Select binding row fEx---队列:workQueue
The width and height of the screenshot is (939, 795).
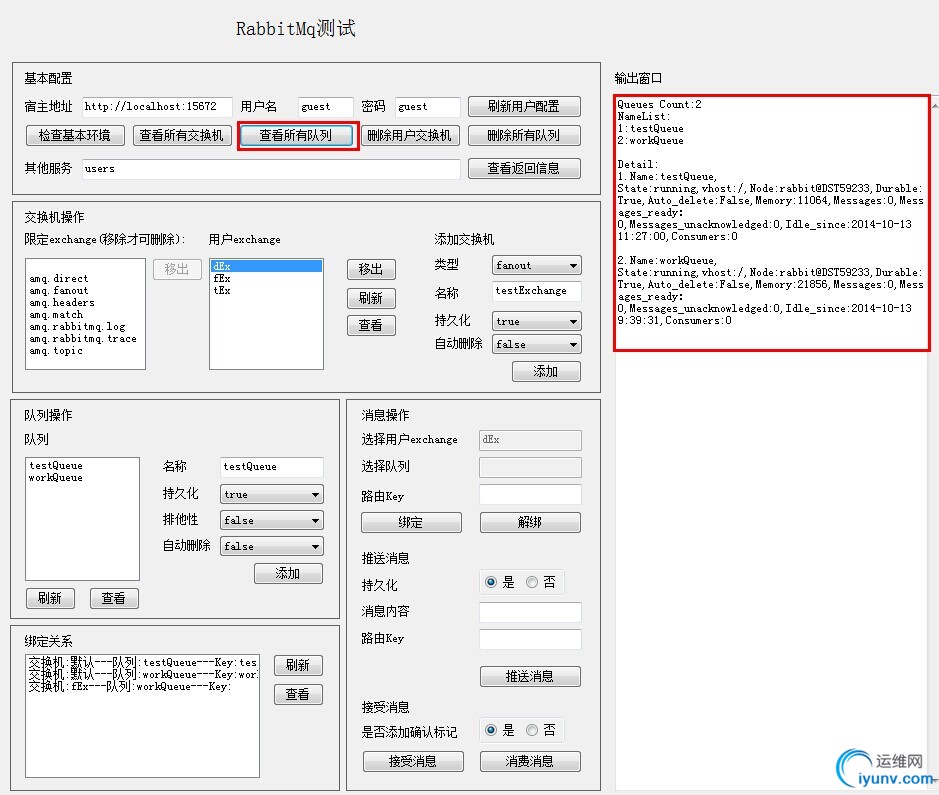(130, 686)
